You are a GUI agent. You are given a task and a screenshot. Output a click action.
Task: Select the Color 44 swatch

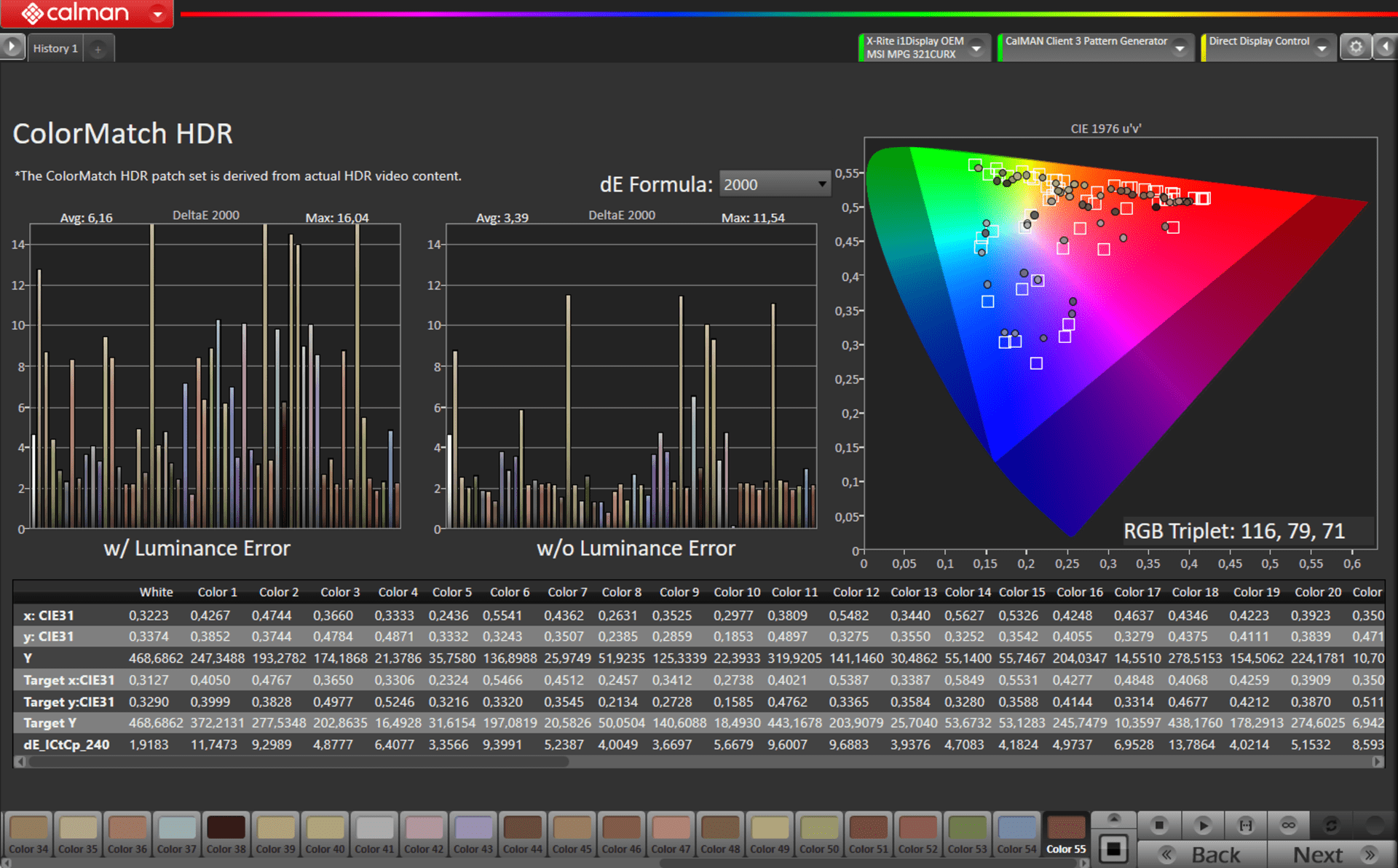coord(523,835)
